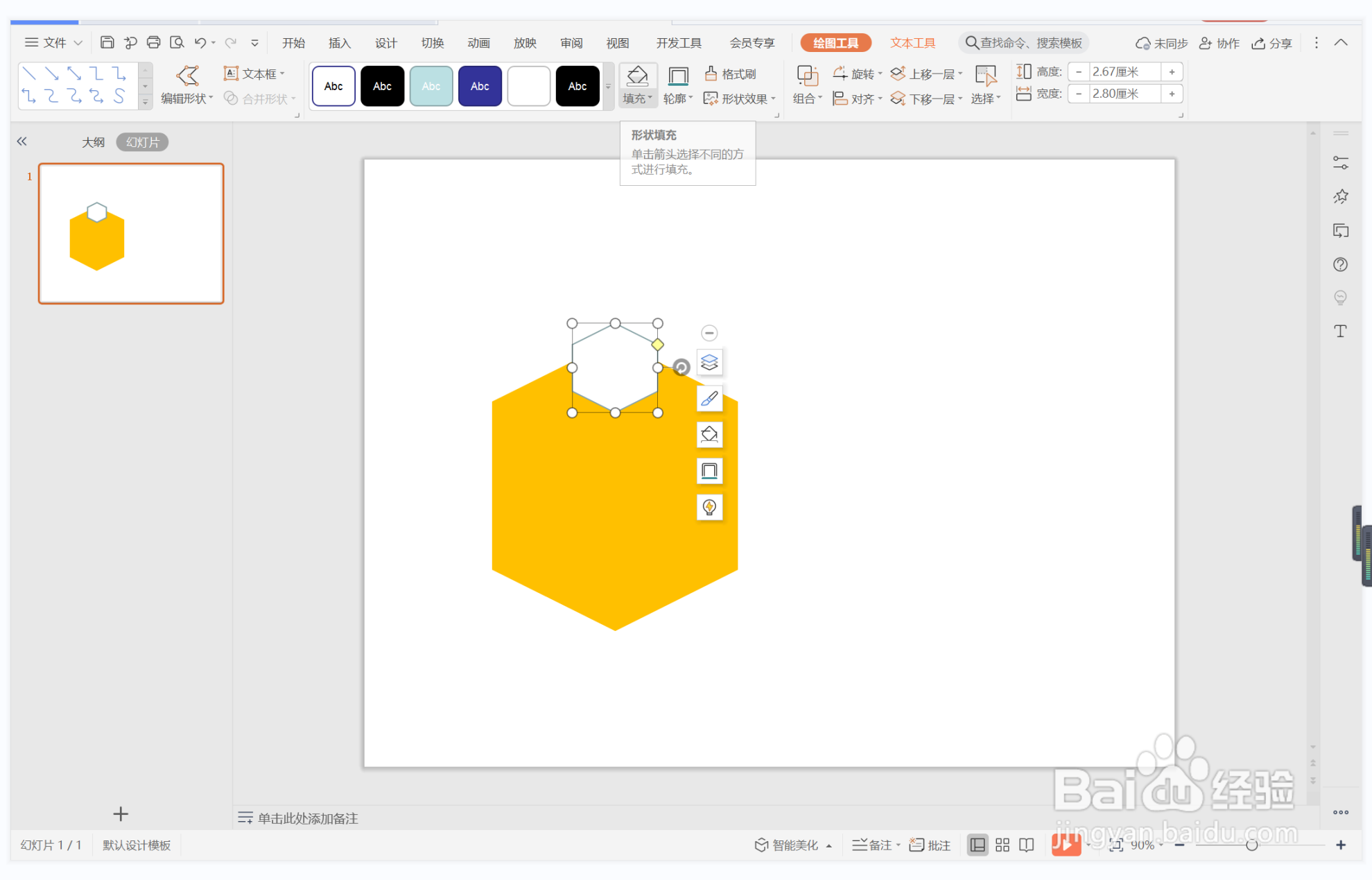Expand the Fill (填充) dropdown arrow
1372x880 pixels.
[650, 98]
